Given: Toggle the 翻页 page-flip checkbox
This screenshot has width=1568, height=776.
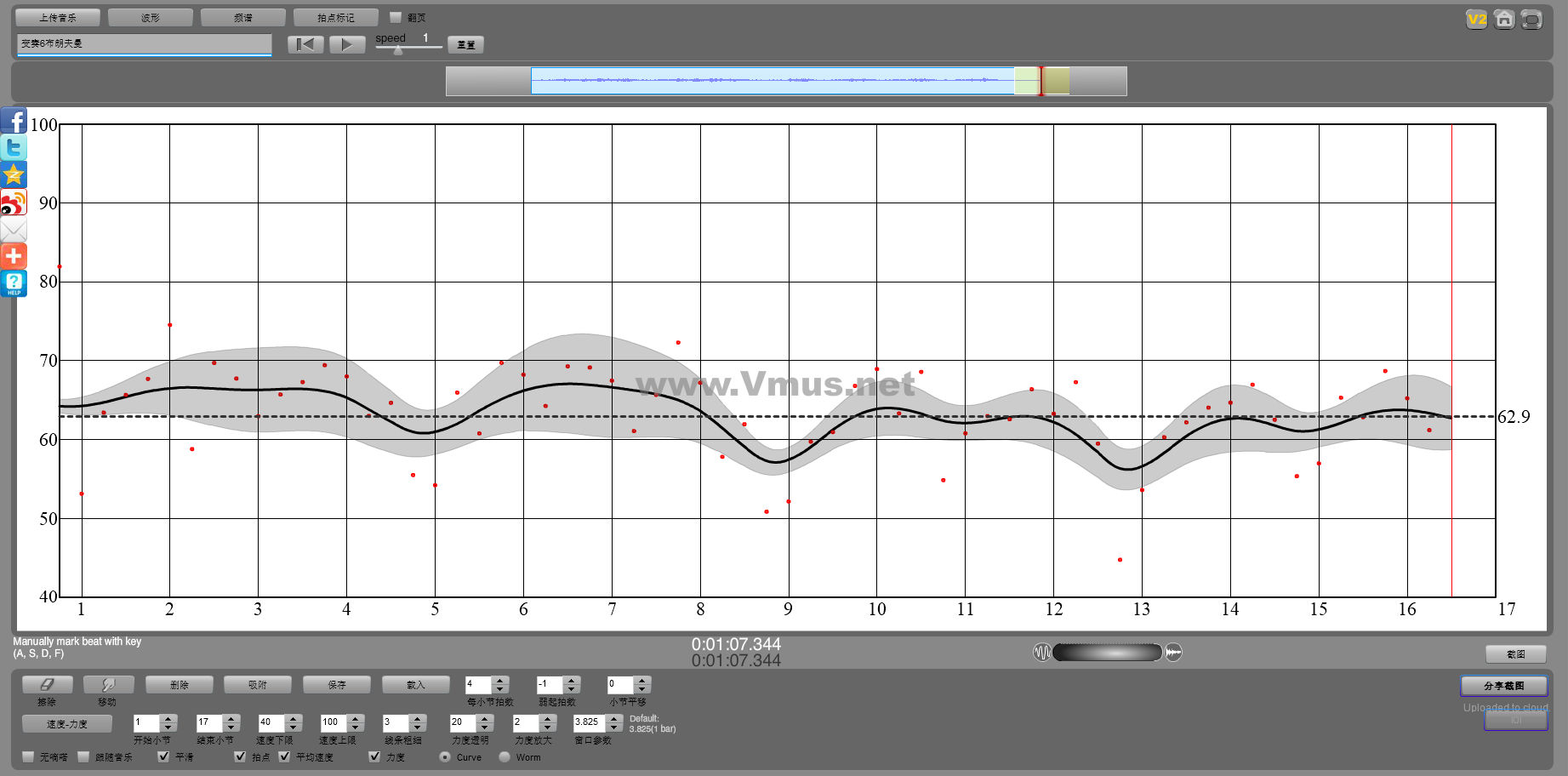Looking at the screenshot, I should (396, 17).
